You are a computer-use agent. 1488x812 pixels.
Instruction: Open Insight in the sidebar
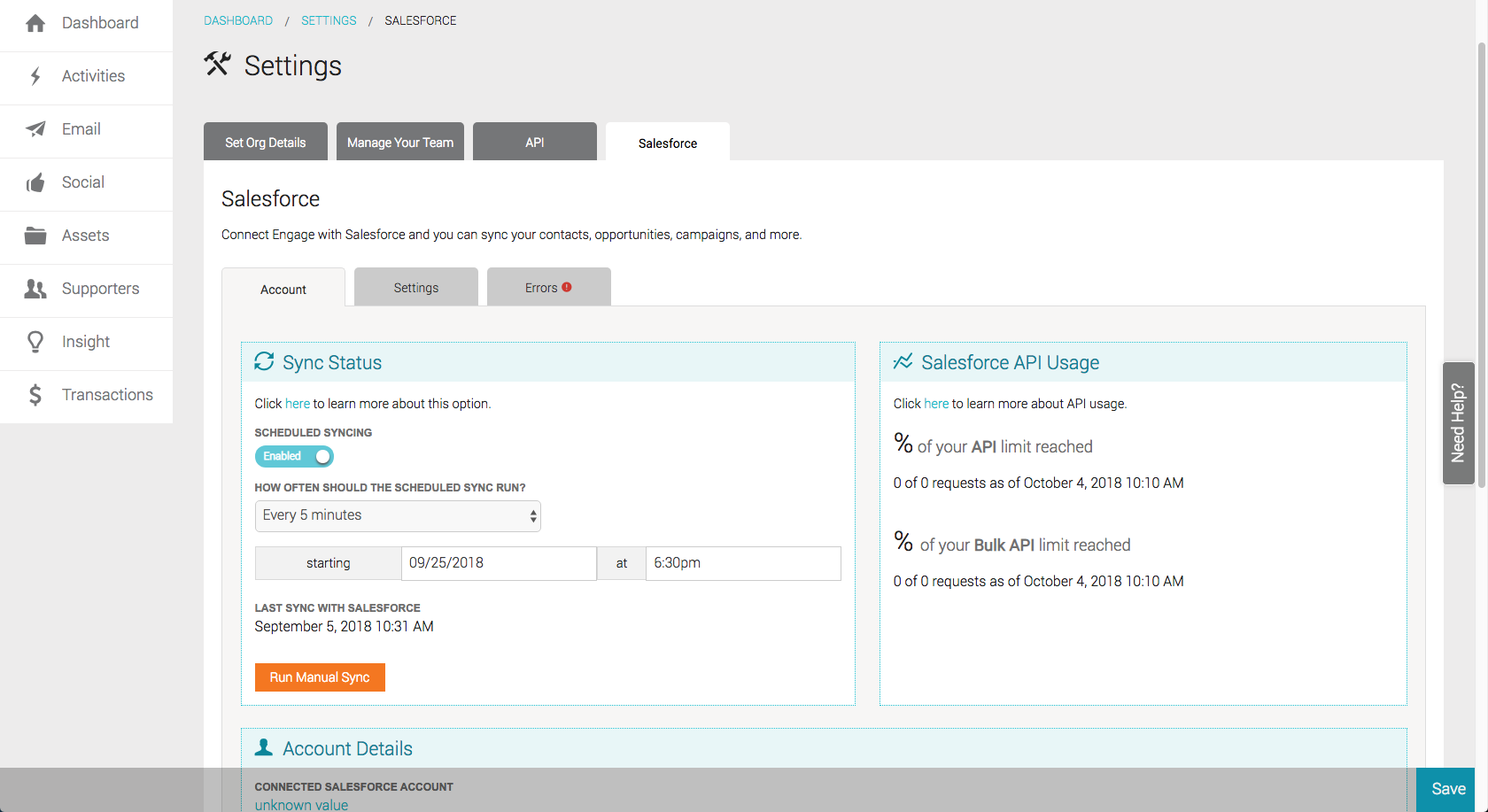click(x=86, y=344)
